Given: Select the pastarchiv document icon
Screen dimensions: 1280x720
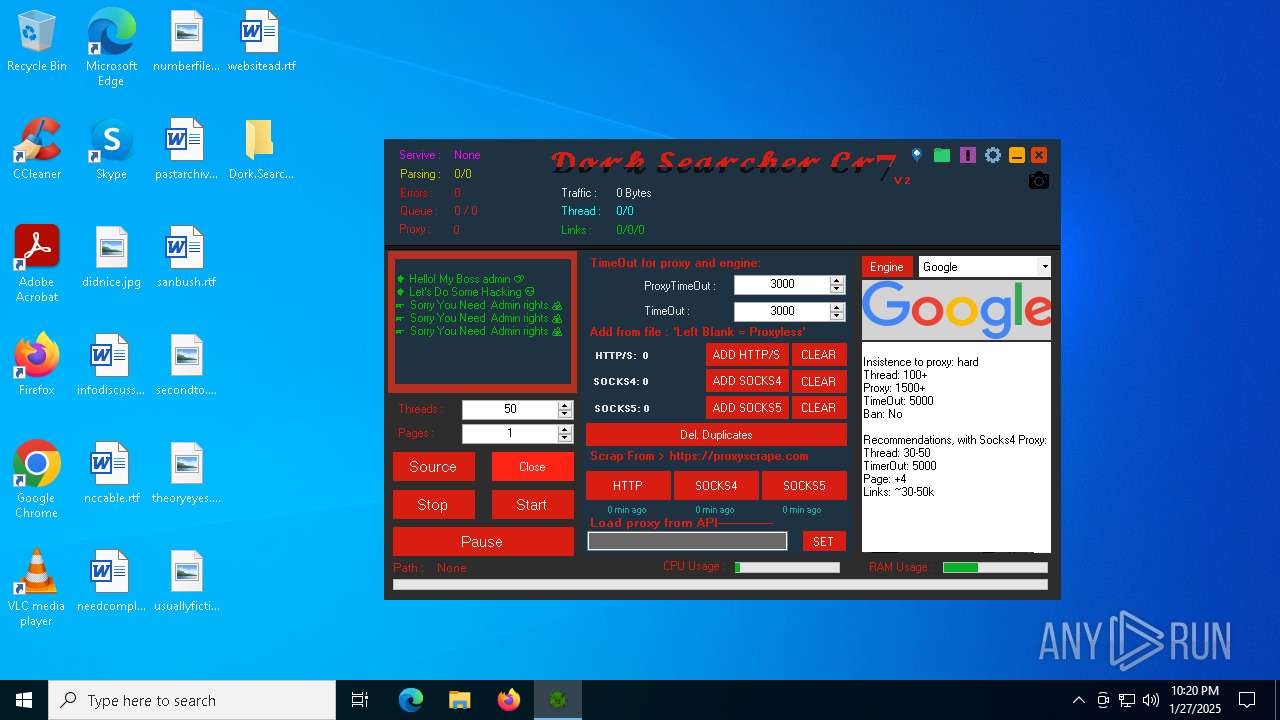Looking at the screenshot, I should [x=186, y=149].
